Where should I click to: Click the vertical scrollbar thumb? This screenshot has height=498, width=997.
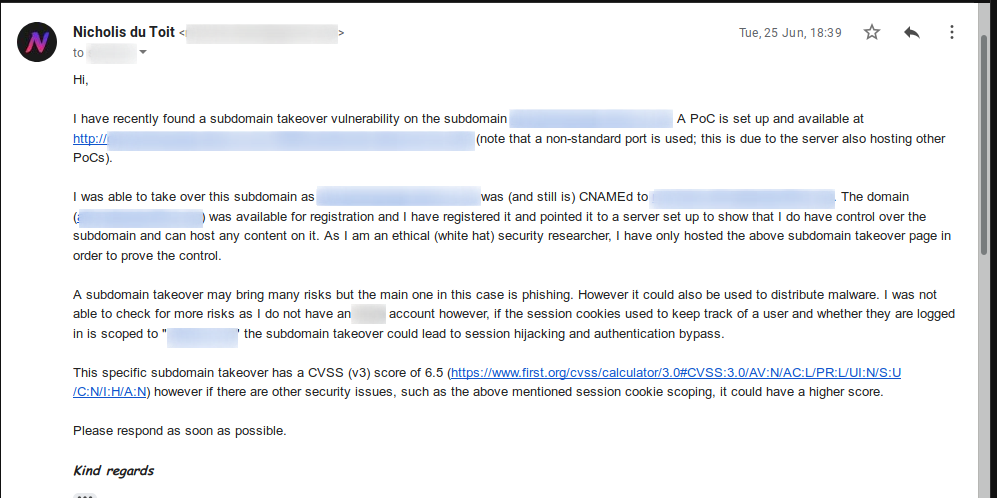pyautogui.click(x=986, y=143)
